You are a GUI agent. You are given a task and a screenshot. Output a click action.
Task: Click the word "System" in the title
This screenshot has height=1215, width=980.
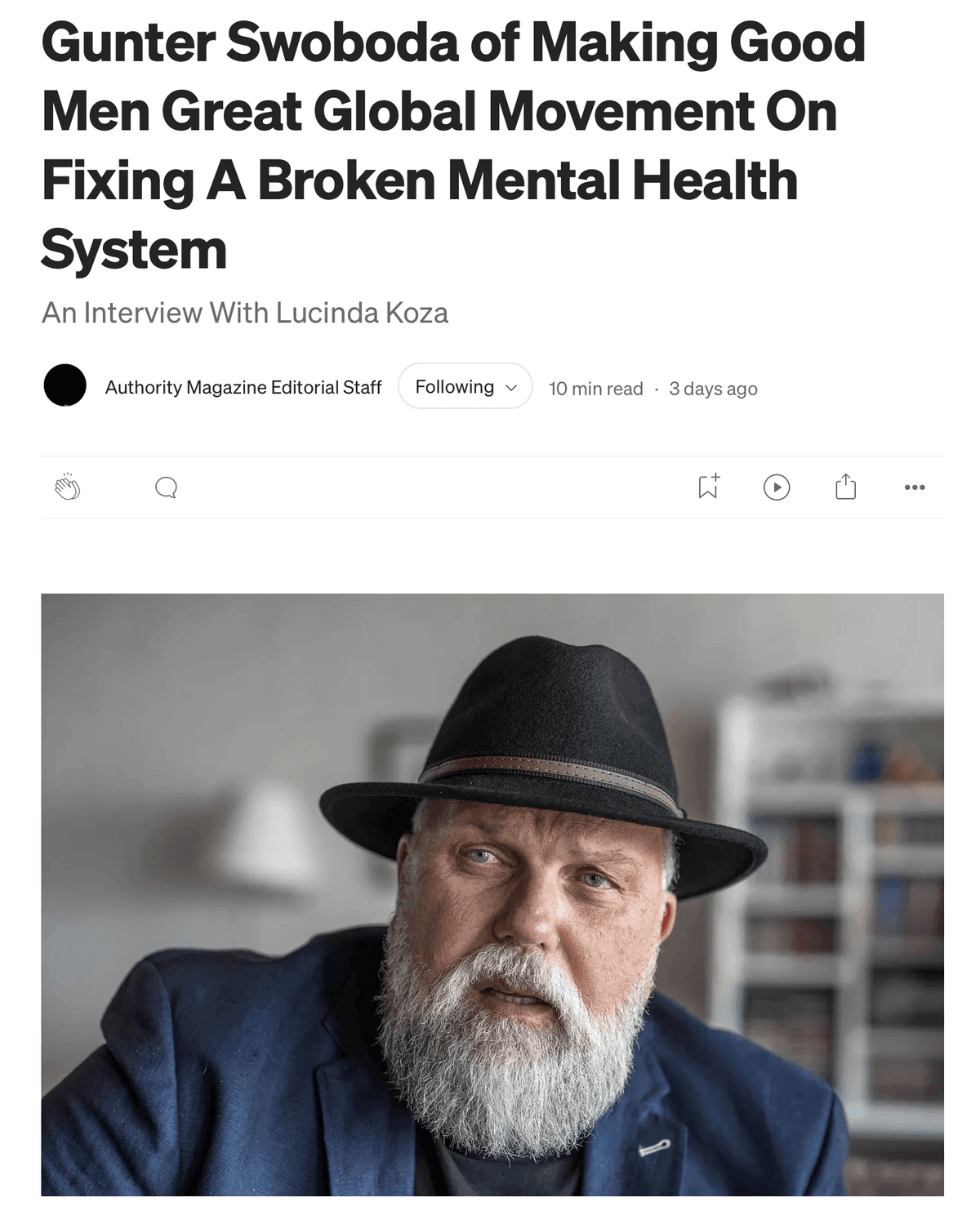click(134, 250)
